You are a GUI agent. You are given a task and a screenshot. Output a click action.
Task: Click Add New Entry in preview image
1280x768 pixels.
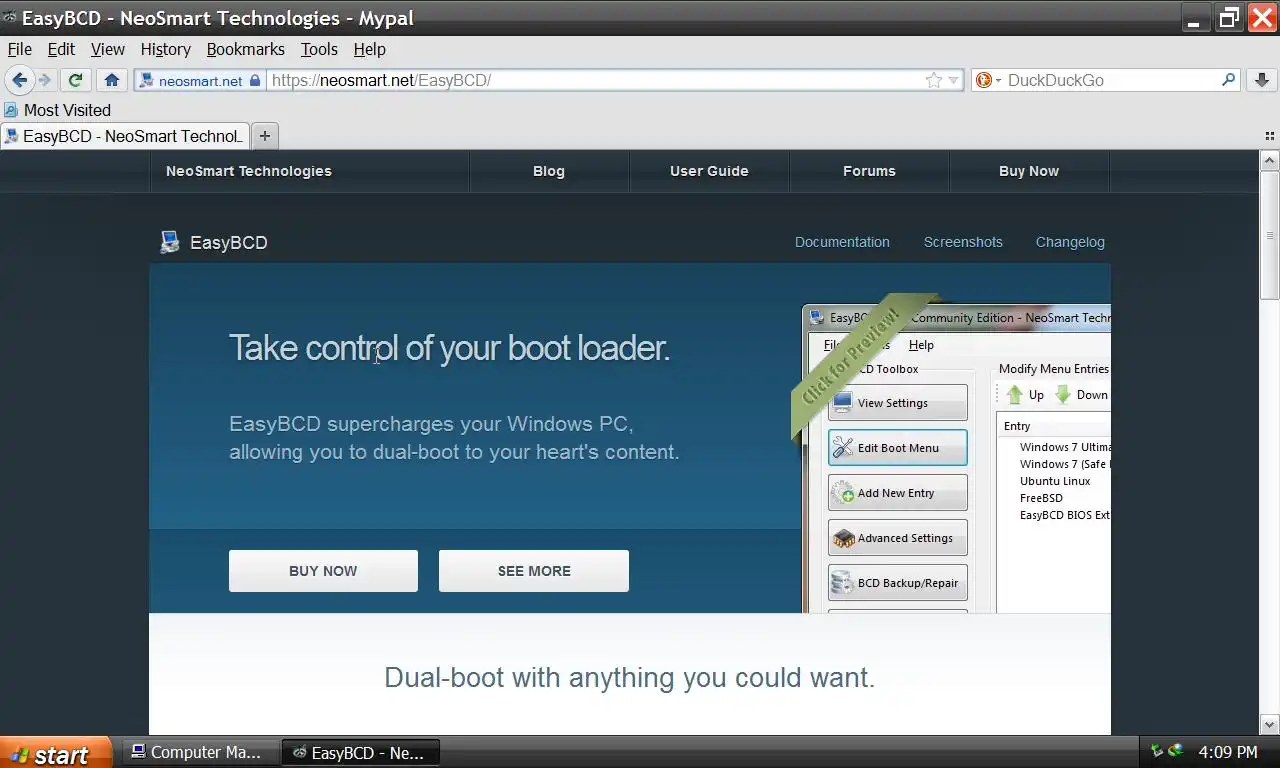(897, 493)
